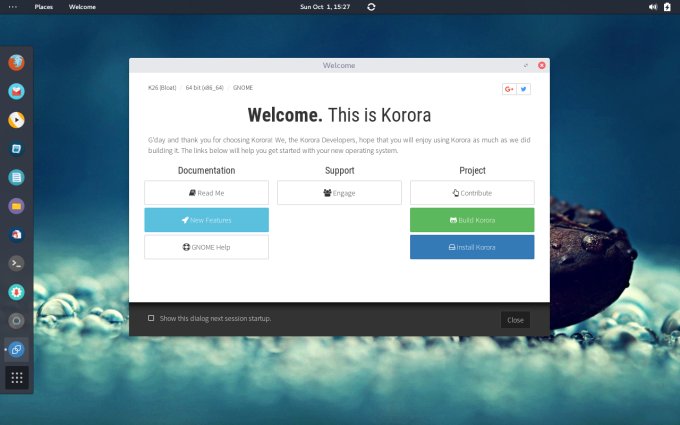Click the Support heading
680x425 pixels.
tap(340, 170)
